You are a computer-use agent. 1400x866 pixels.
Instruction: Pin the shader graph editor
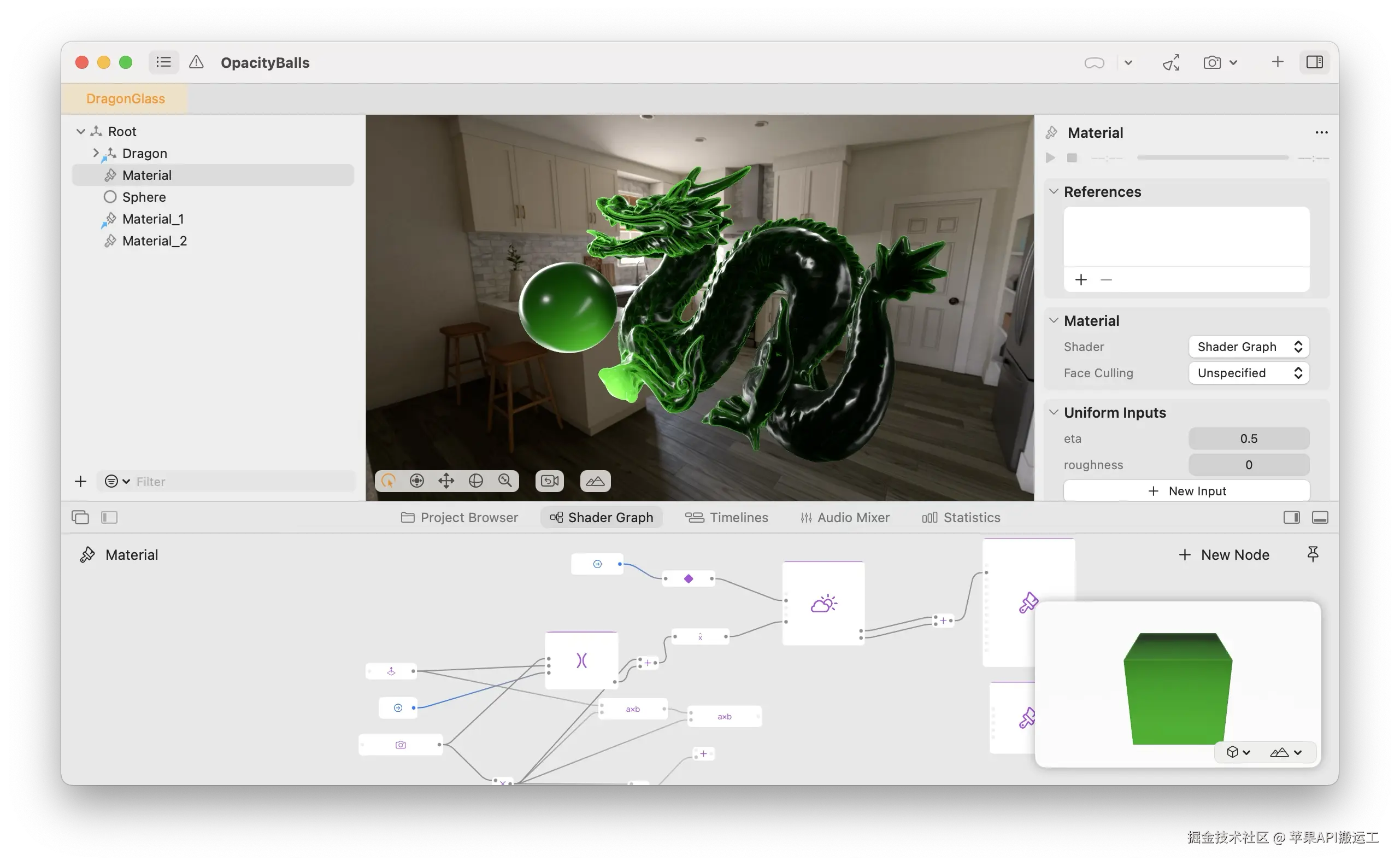coord(1313,554)
